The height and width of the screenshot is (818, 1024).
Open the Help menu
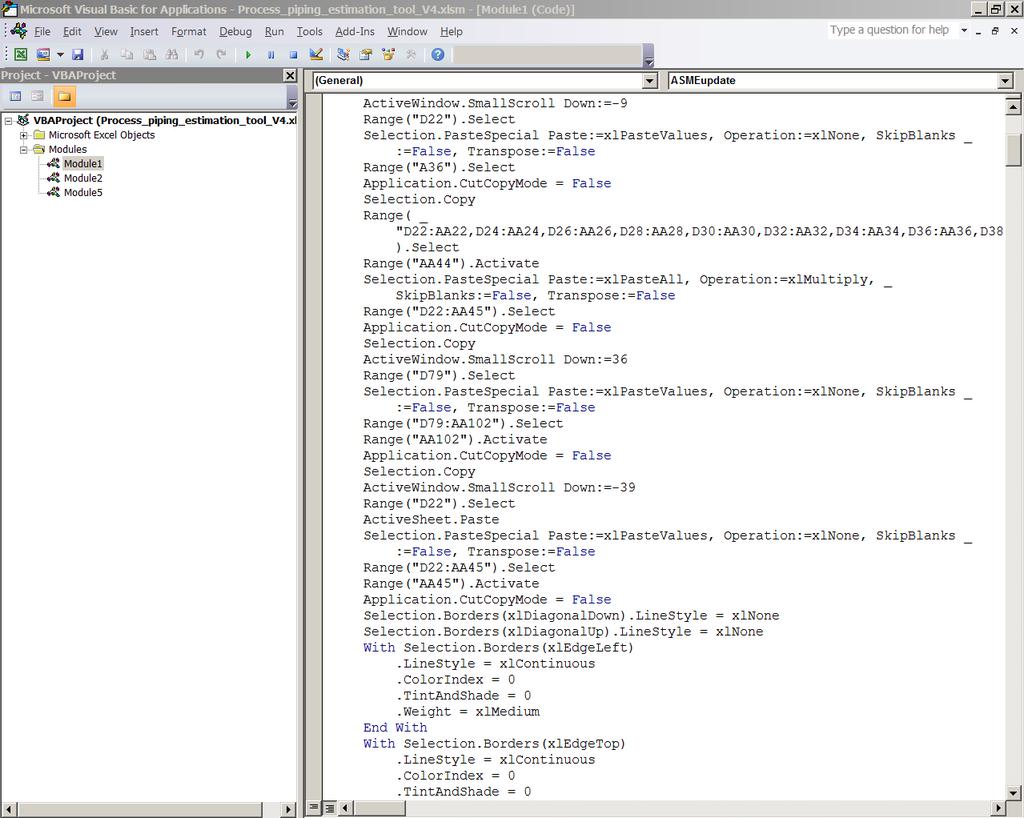[451, 31]
